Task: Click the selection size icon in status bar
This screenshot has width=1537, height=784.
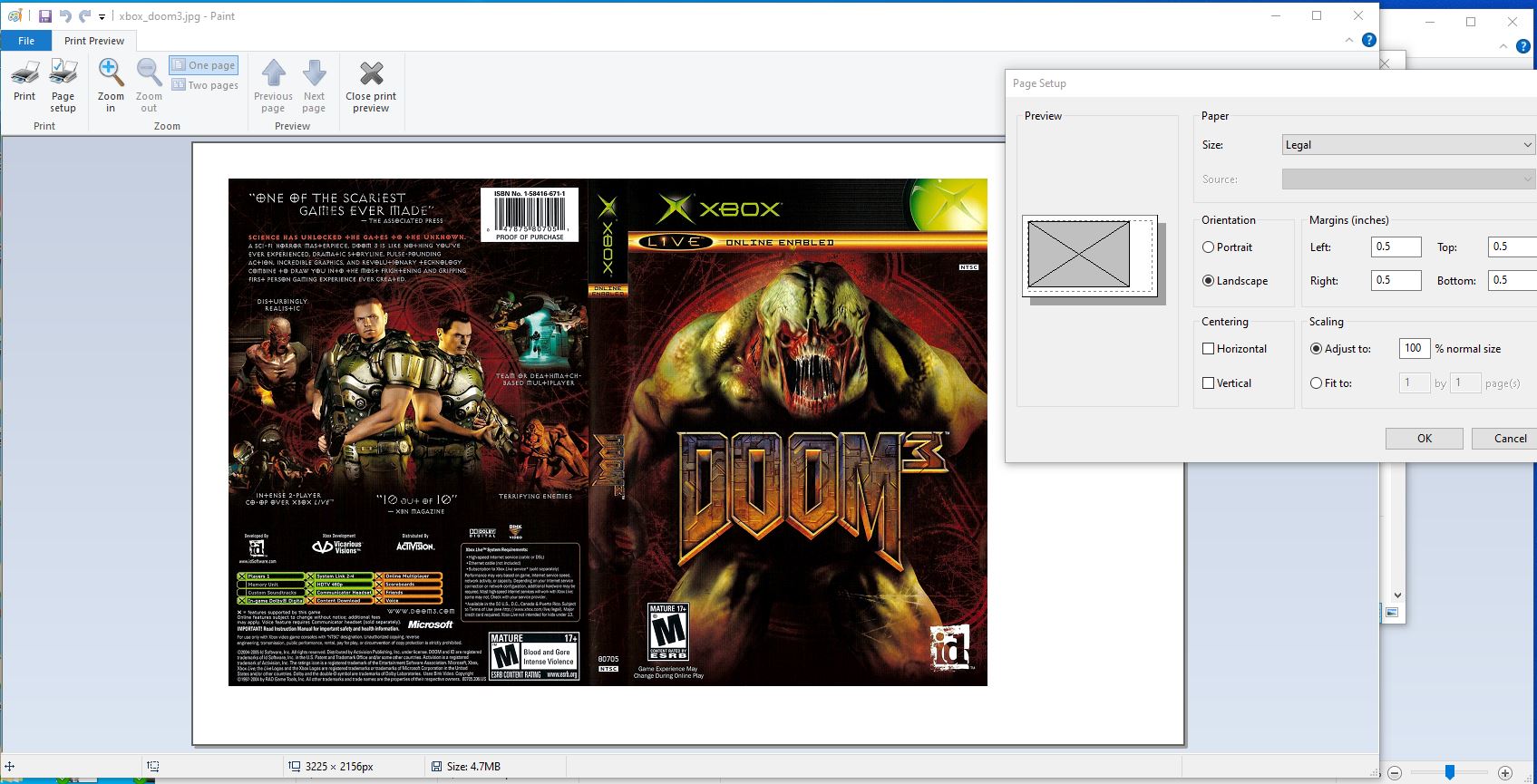Action: click(153, 767)
